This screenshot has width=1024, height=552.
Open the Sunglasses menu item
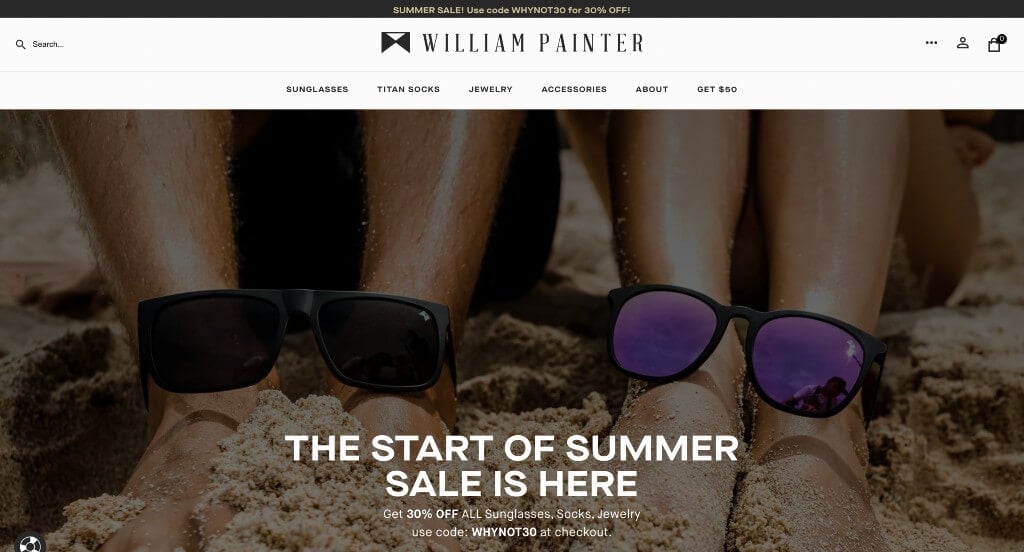317,89
